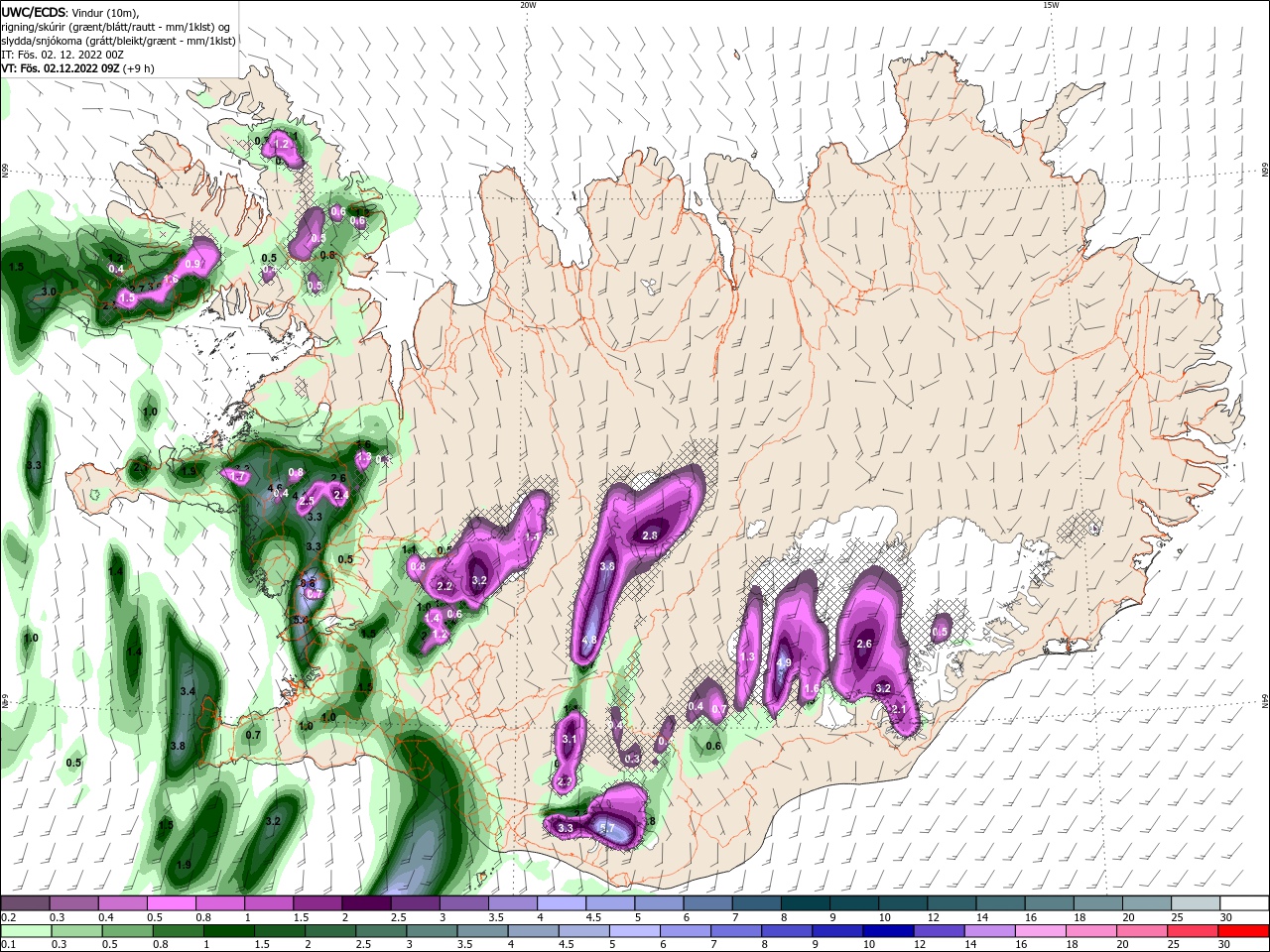Select the white 30 swatch in upper legend row
This screenshot has height=952, width=1270.
pos(1244,903)
